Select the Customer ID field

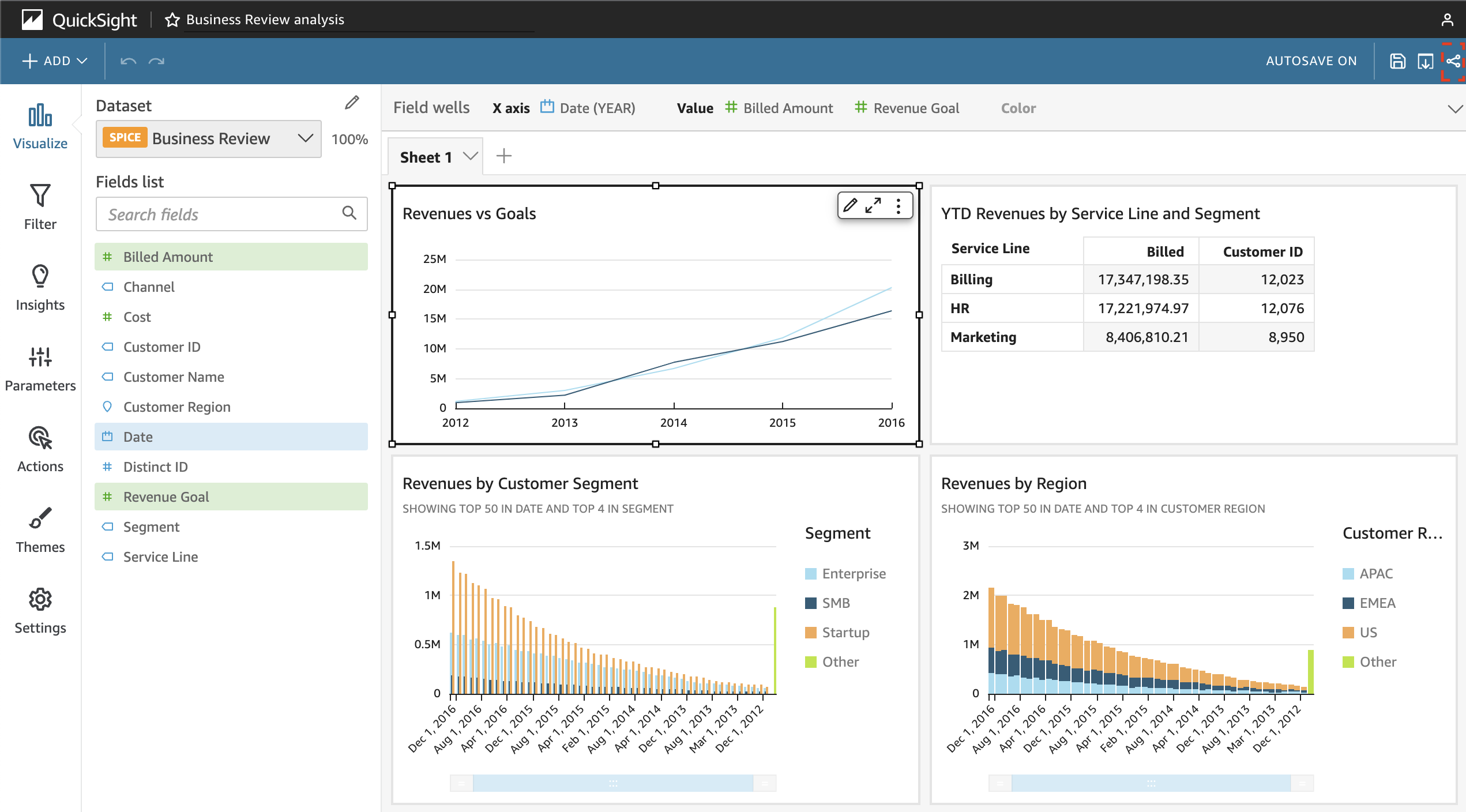click(x=231, y=347)
